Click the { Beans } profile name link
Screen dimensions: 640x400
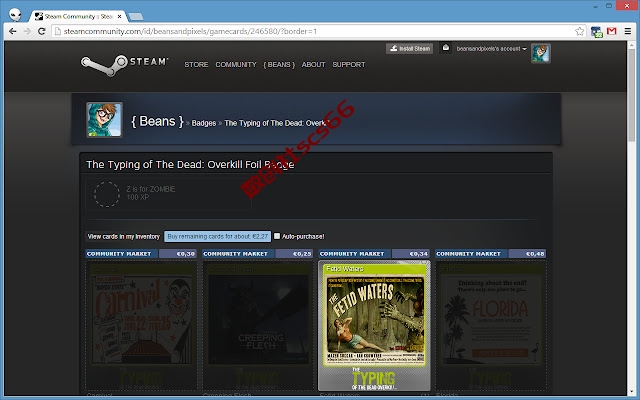coord(157,121)
